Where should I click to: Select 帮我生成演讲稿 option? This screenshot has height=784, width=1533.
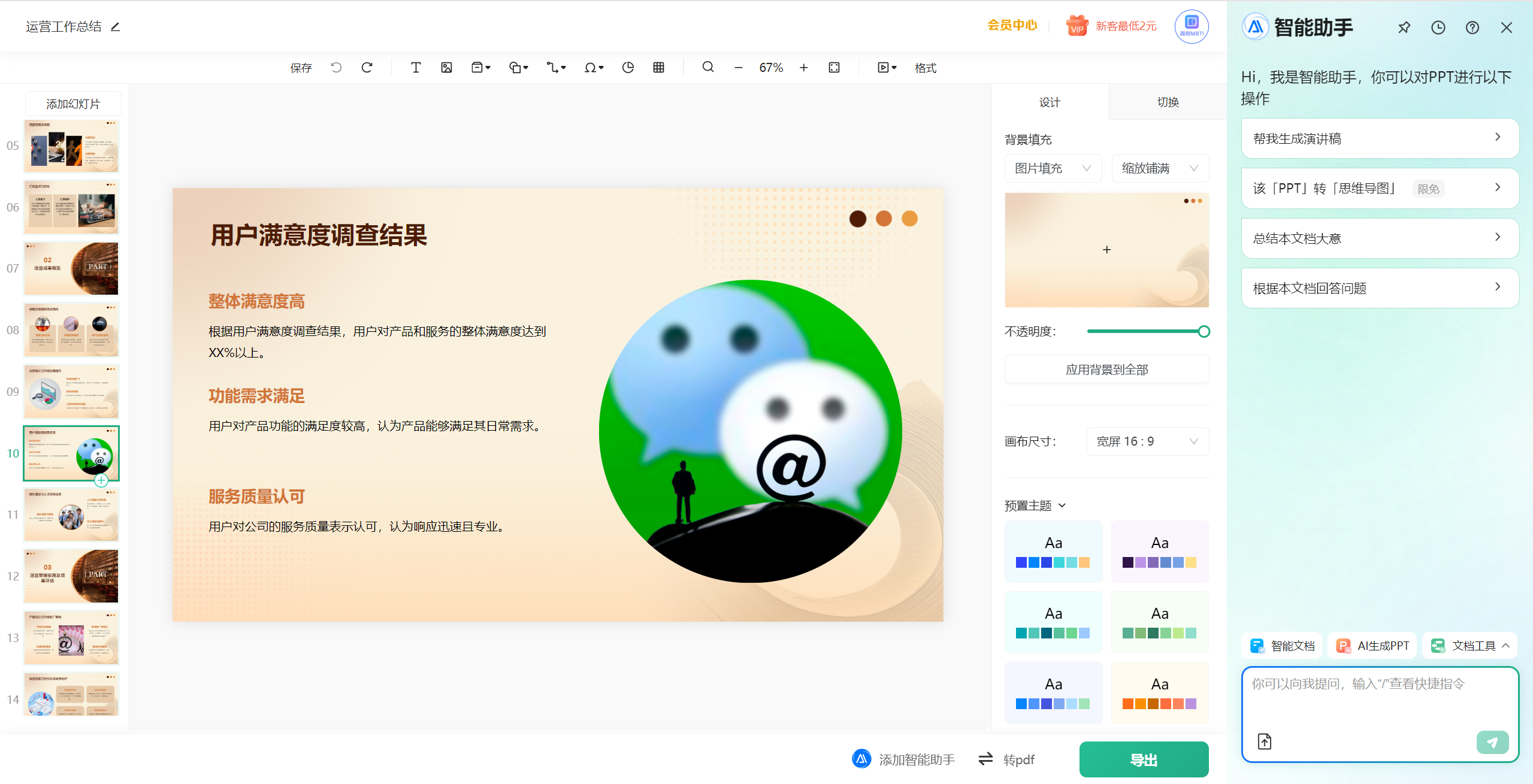click(x=1380, y=138)
